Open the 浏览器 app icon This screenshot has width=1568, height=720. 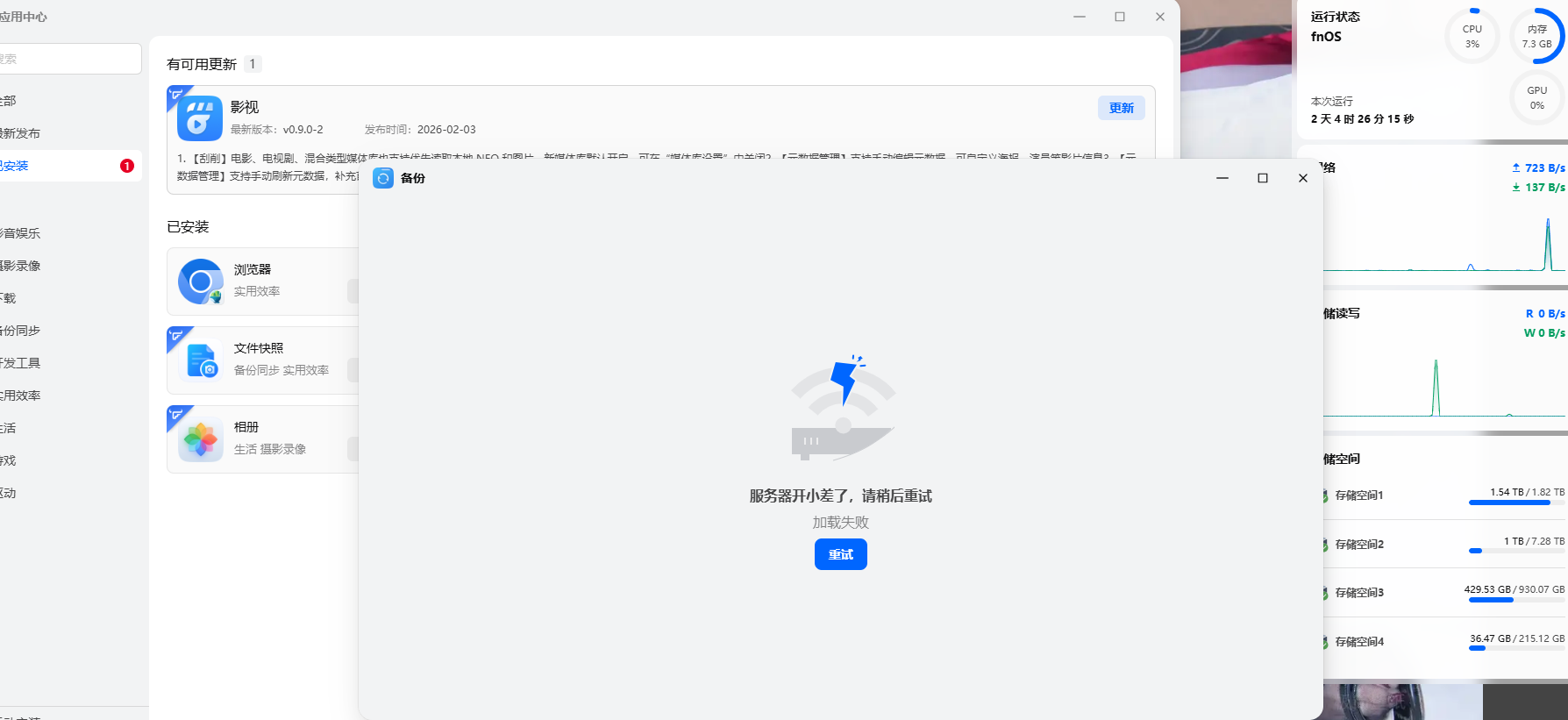201,282
